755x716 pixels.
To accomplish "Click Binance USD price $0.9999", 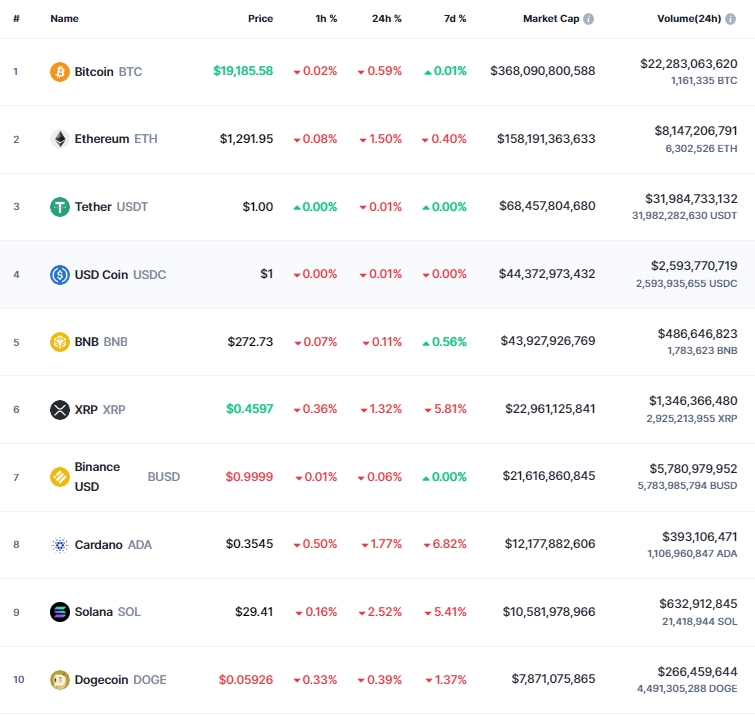I will tap(249, 477).
